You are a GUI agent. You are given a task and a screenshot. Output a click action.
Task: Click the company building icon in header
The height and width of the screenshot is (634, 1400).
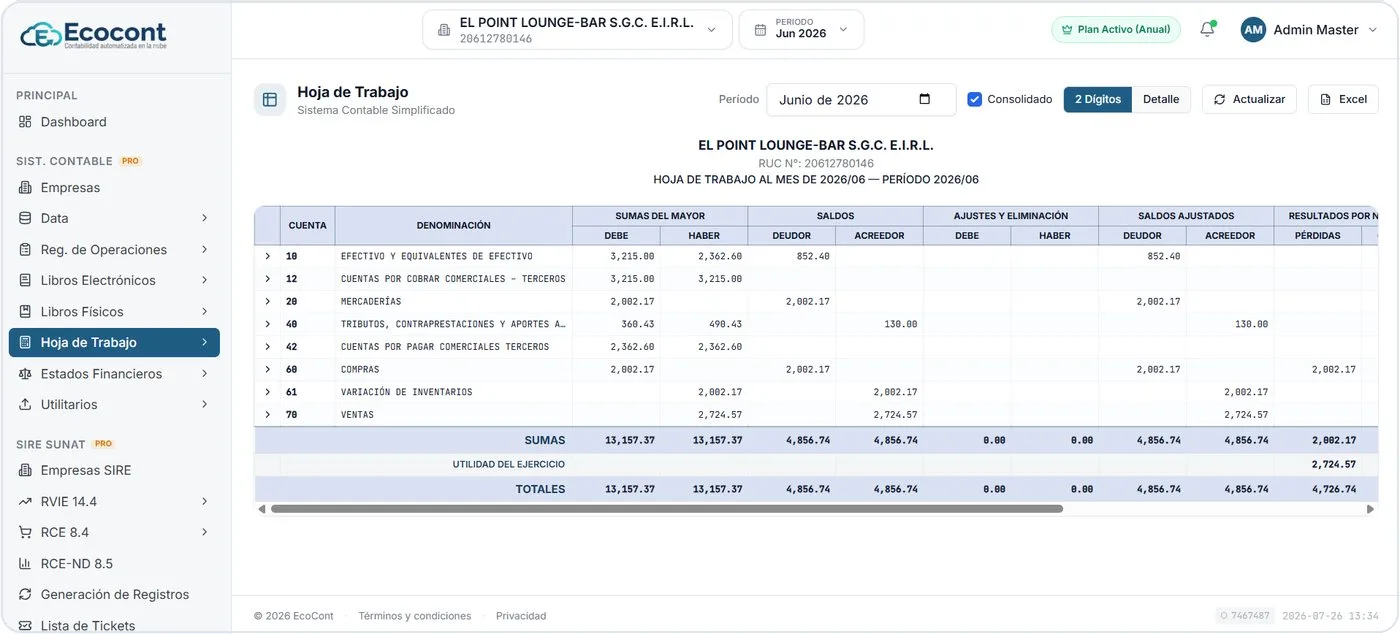tap(444, 30)
